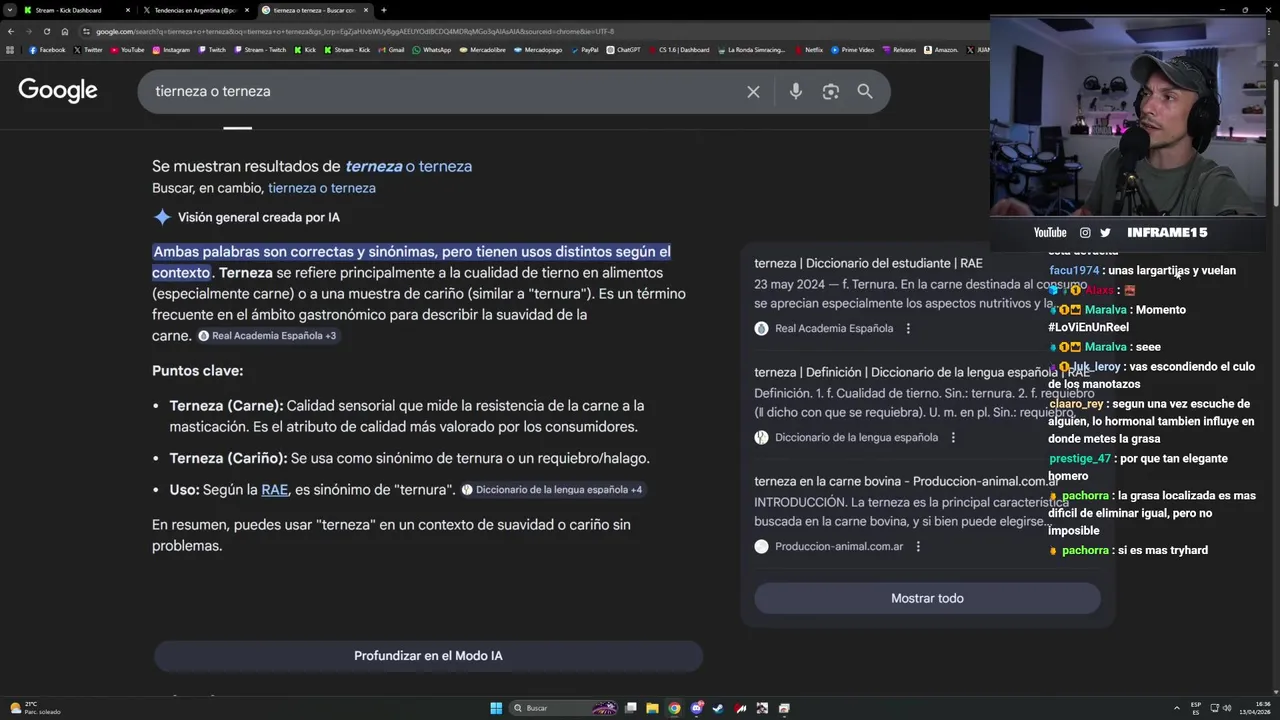Open the WhatsApp bookmark
Viewport: 1280px width, 720px height.
[432, 50]
